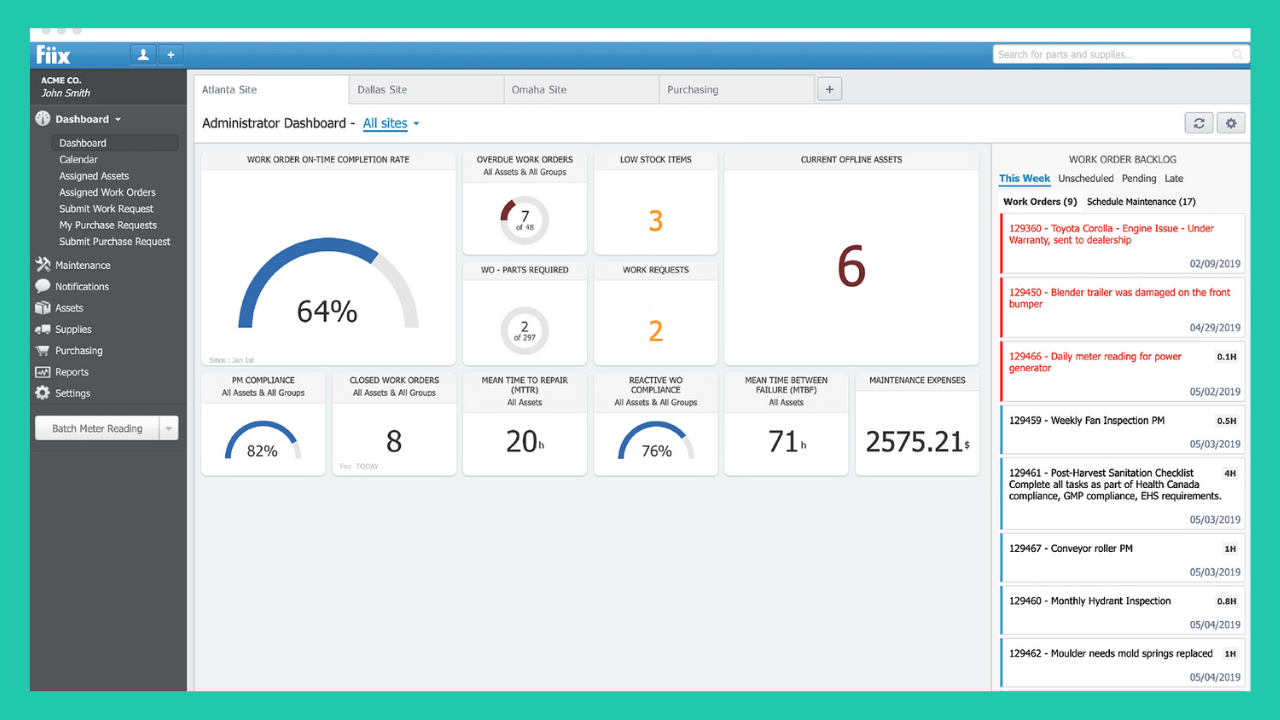Viewport: 1280px width, 720px height.
Task: Open the Maintenance wrench icon in sidebar
Action: click(x=41, y=264)
